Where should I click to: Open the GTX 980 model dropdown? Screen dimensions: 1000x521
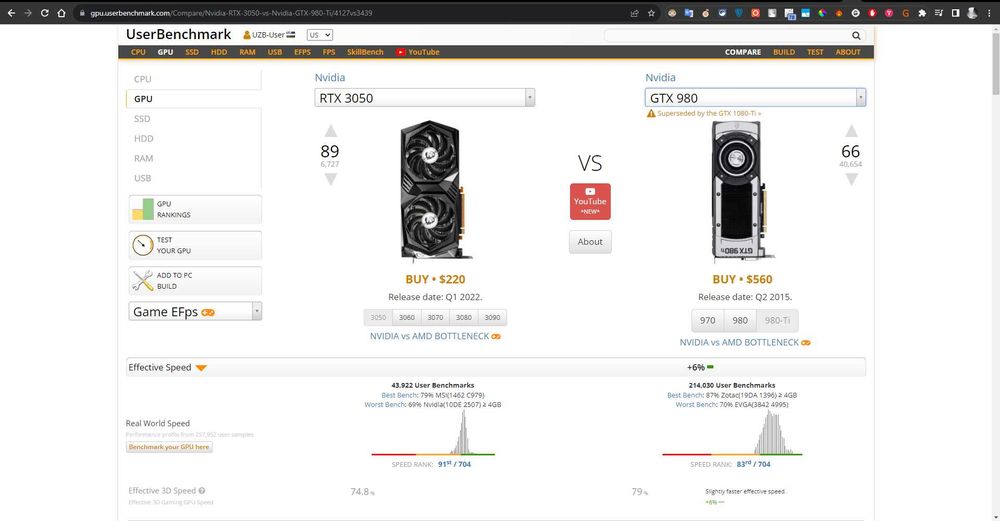(755, 98)
